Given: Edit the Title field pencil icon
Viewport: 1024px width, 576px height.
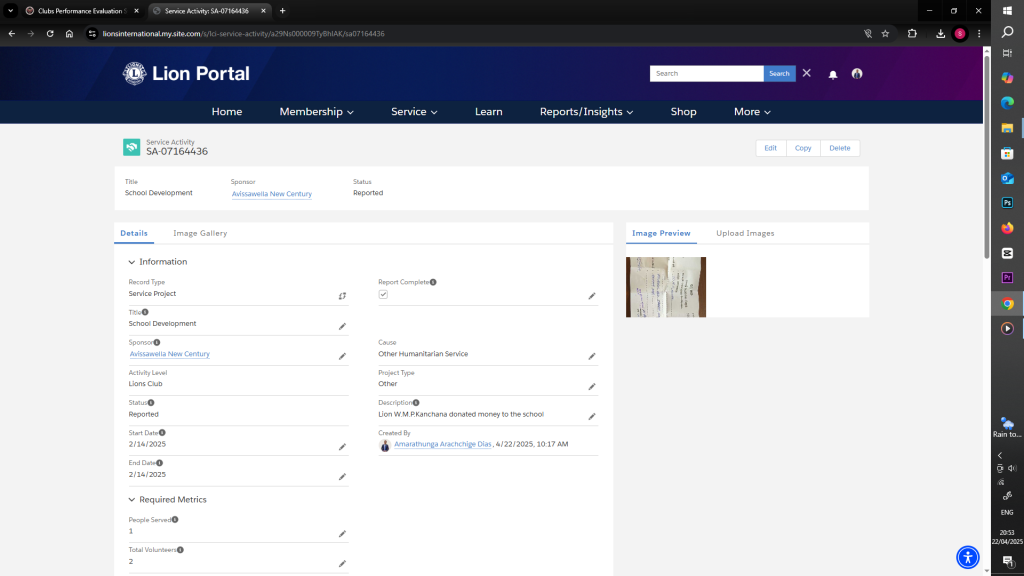Looking at the screenshot, I should tap(342, 326).
